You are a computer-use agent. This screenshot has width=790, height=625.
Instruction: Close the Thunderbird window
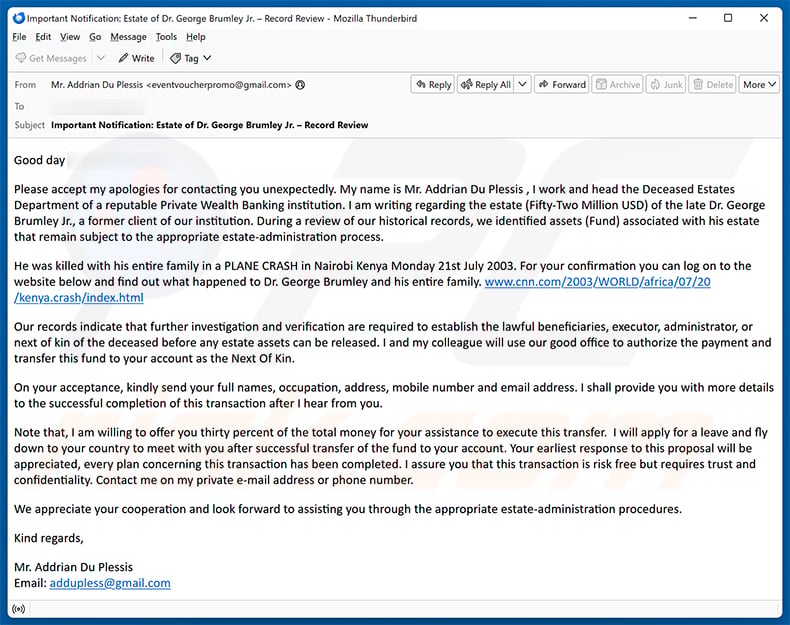(x=764, y=18)
